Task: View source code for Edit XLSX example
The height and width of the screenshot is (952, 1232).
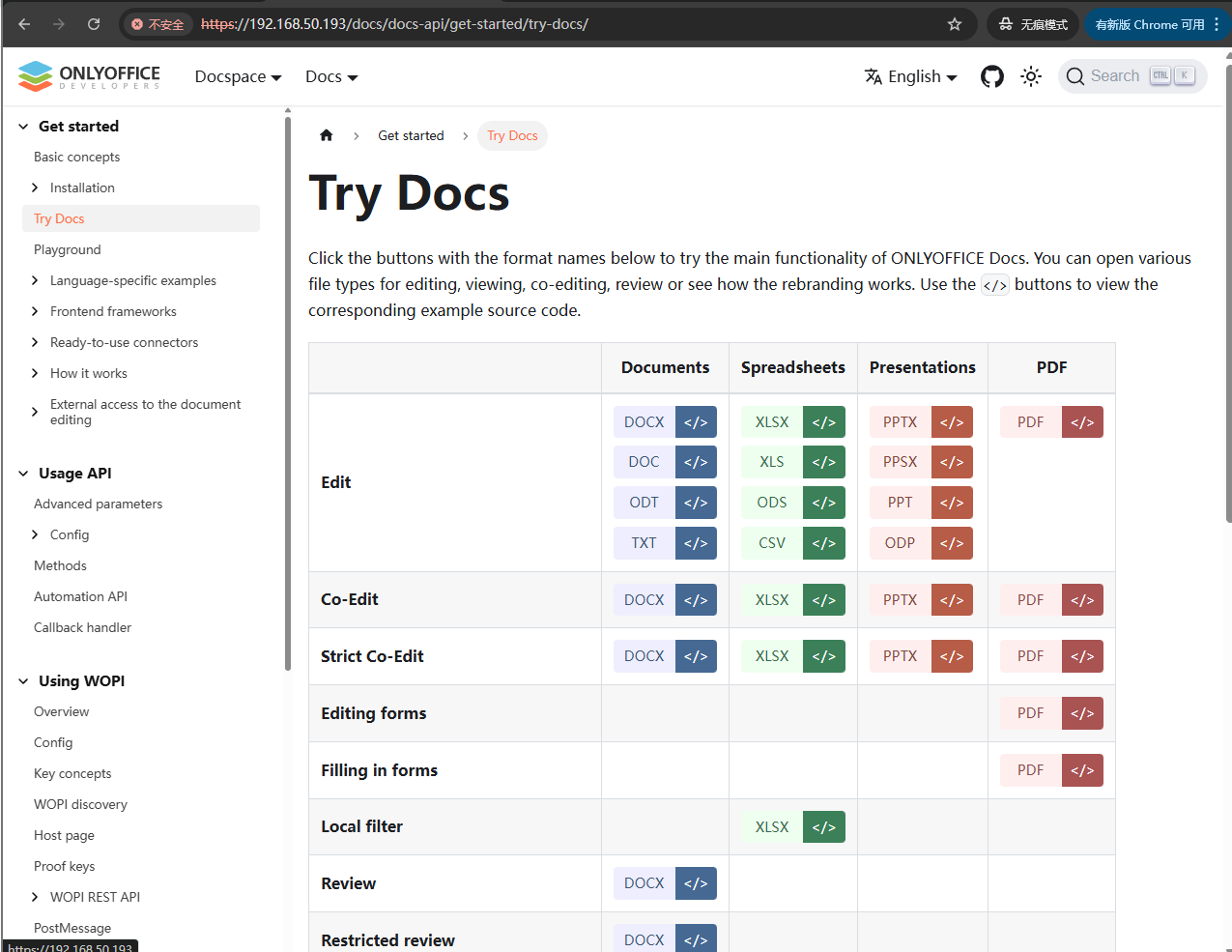Action: (x=824, y=422)
